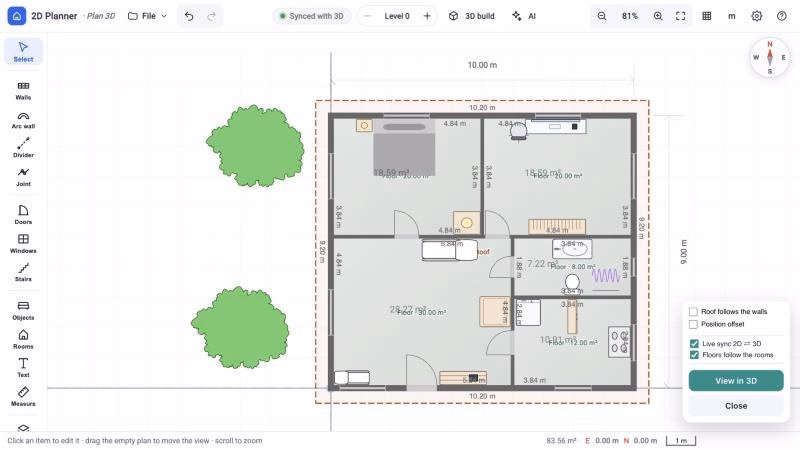This screenshot has height=450, width=800.
Task: Toggle the grid display icon
Action: coord(707,16)
